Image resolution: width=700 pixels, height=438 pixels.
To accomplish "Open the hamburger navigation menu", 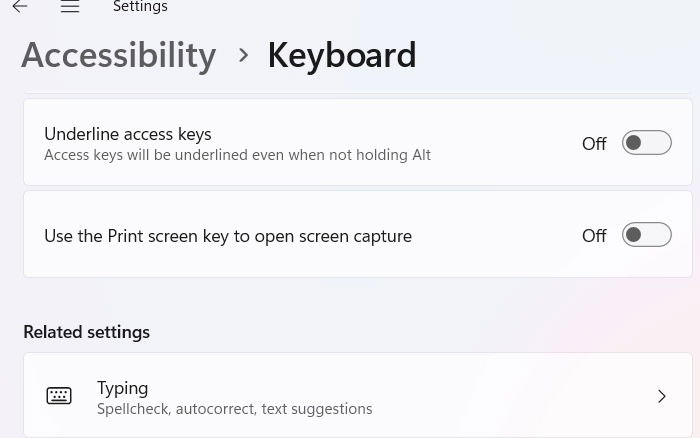I will coord(69,7).
